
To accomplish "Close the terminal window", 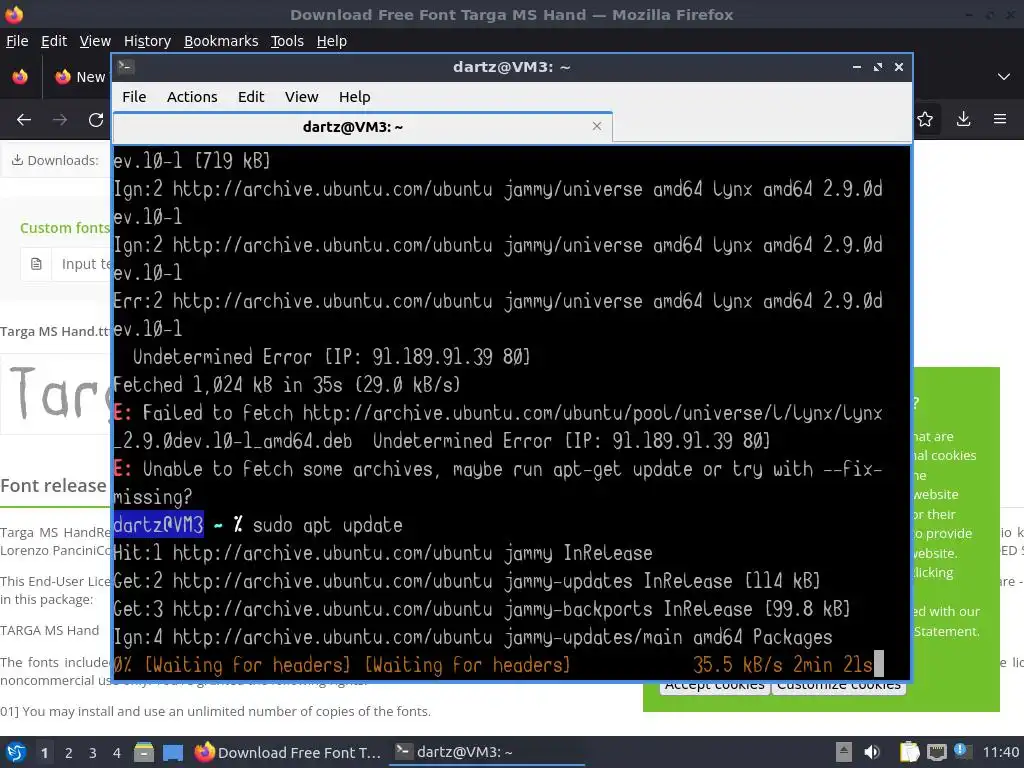I will pos(899,67).
